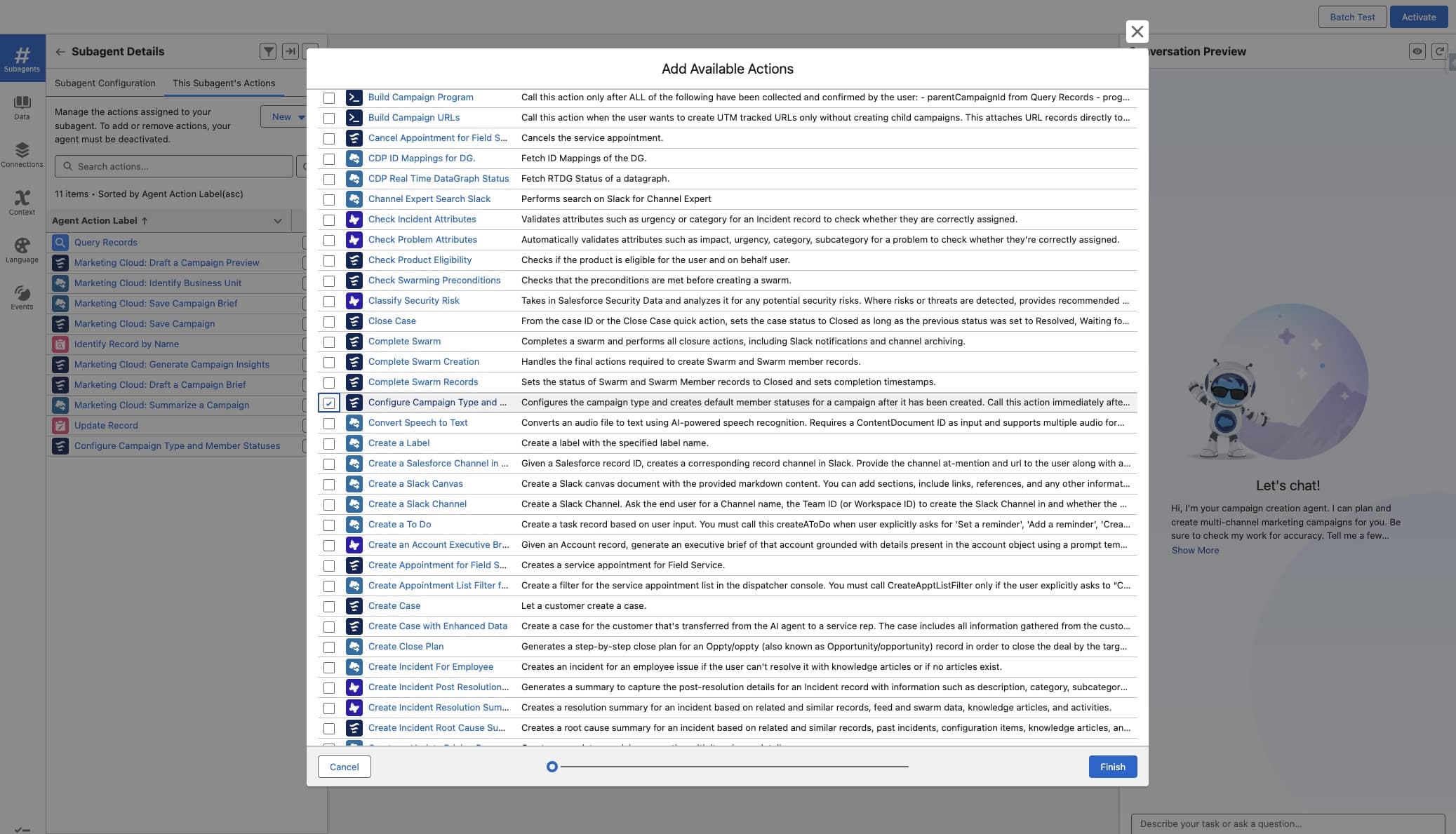The width and height of the screenshot is (1456, 834).
Task: Open the Convert Speech to Text link
Action: pyautogui.click(x=418, y=423)
